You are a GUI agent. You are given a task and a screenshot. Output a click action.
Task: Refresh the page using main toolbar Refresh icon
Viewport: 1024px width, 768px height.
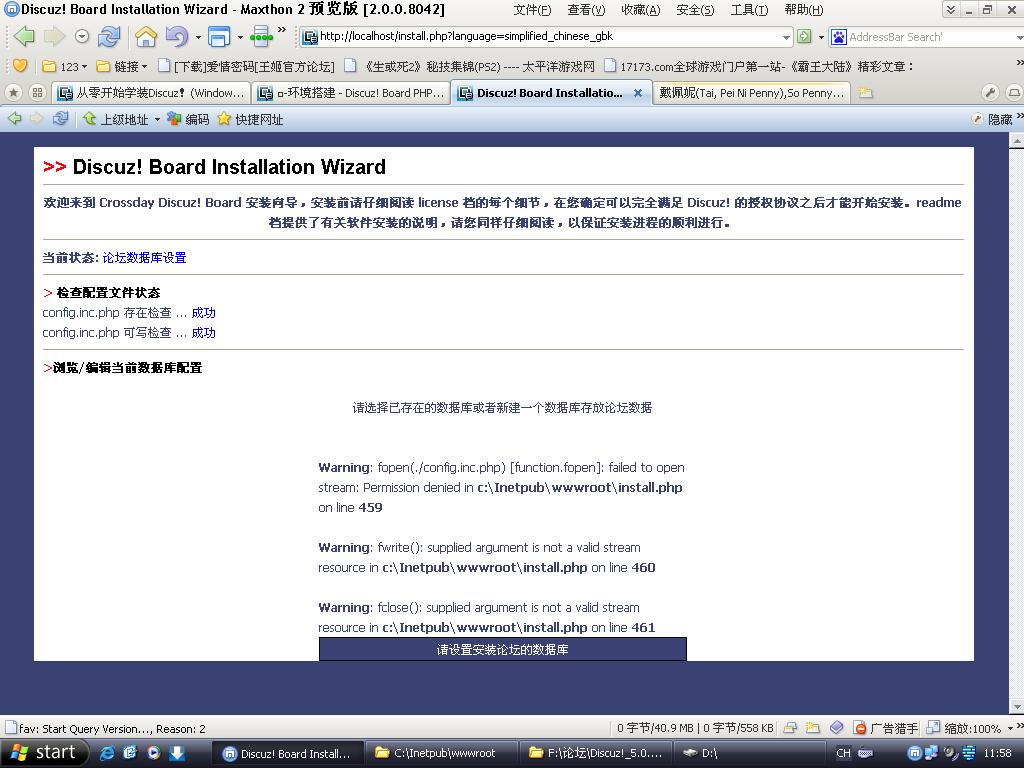click(109, 37)
